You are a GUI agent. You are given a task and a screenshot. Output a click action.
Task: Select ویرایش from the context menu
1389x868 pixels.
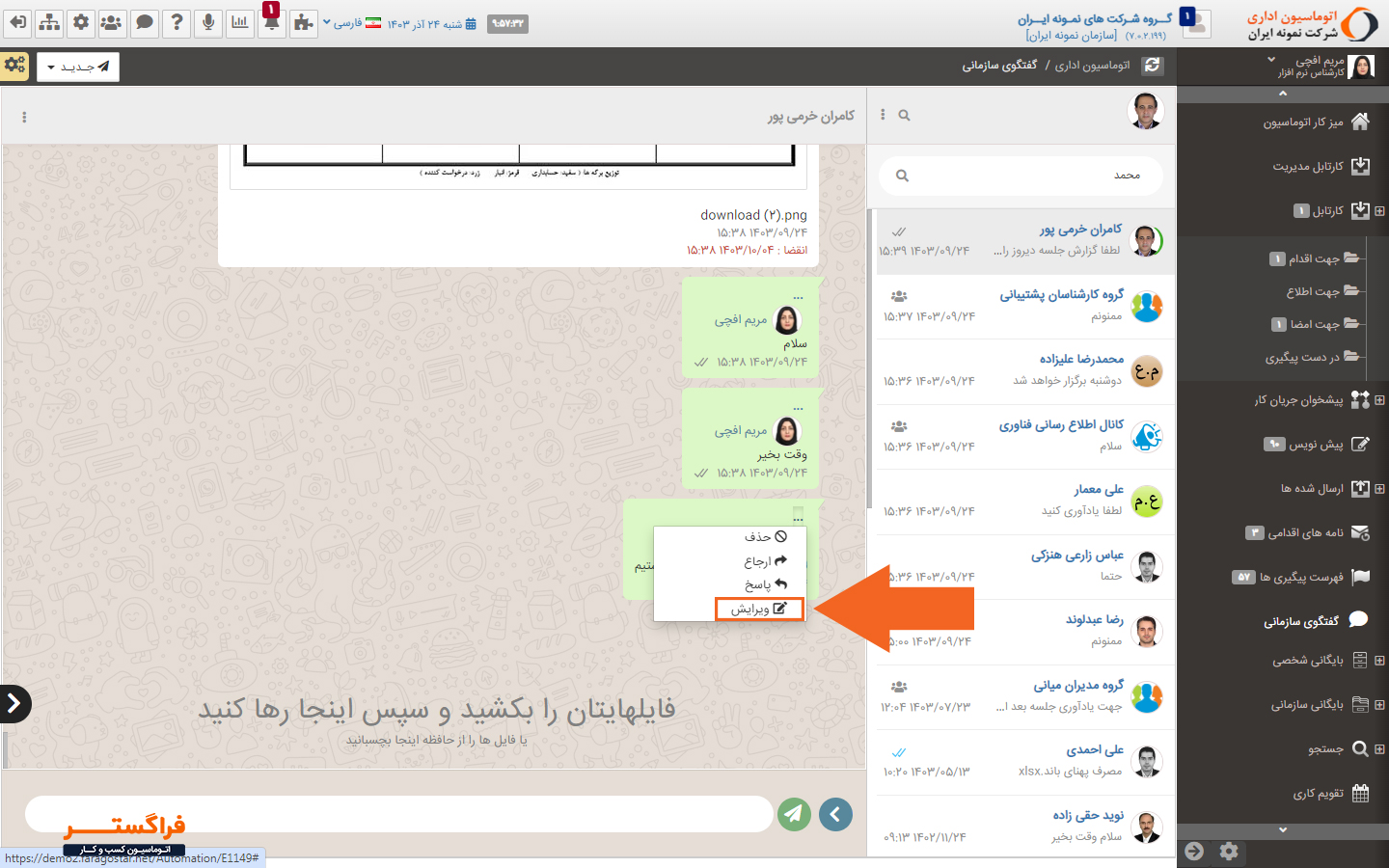(x=758, y=609)
